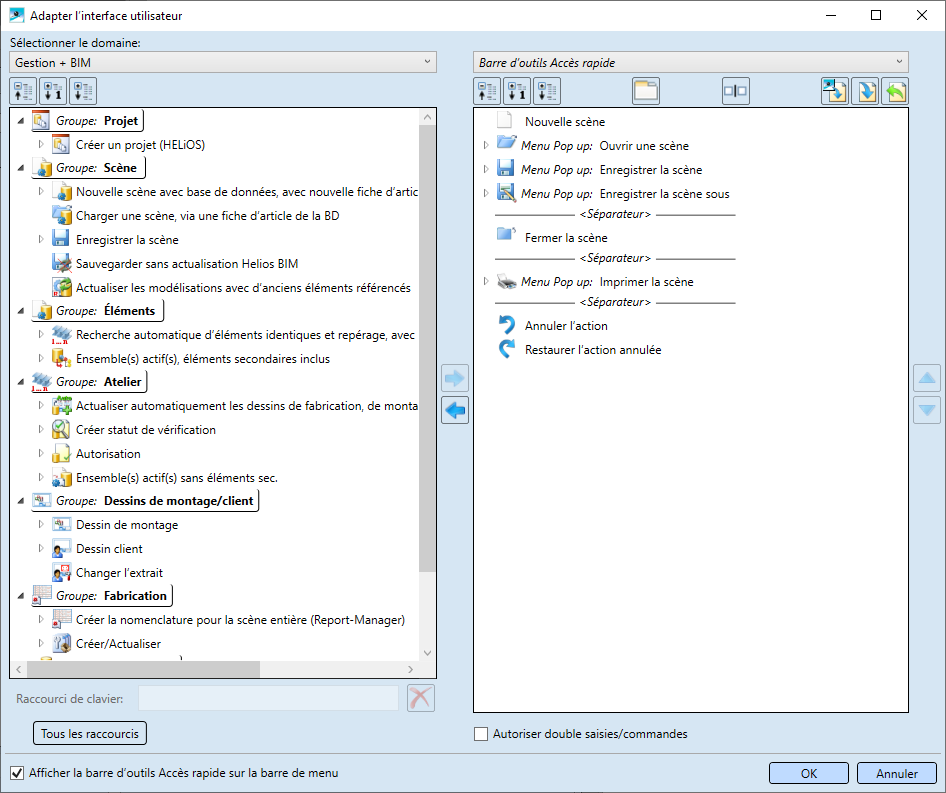The height and width of the screenshot is (793, 946).
Task: Click the left tree vertical scrollbar
Action: (x=427, y=348)
